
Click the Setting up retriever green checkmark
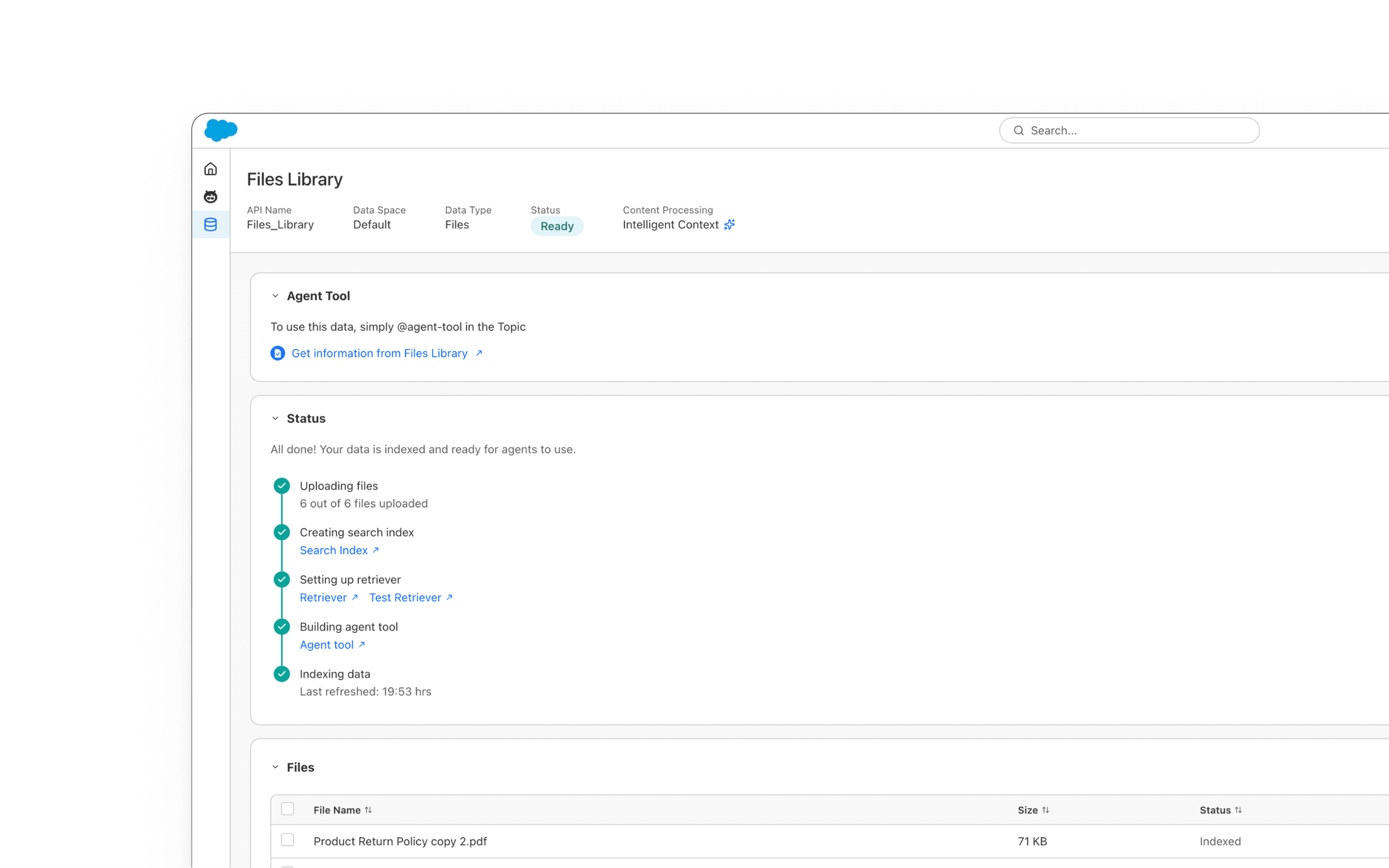click(x=281, y=579)
